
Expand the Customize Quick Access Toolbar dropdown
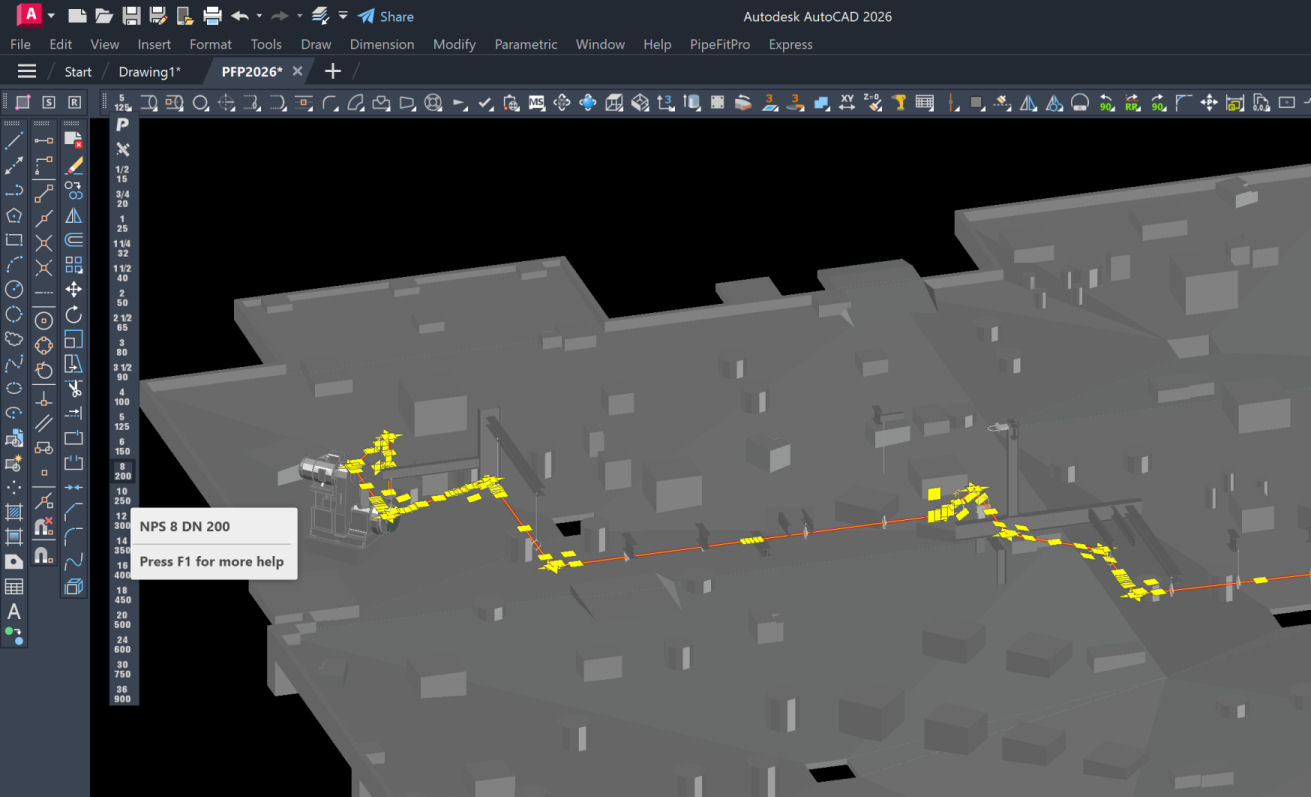pos(343,16)
